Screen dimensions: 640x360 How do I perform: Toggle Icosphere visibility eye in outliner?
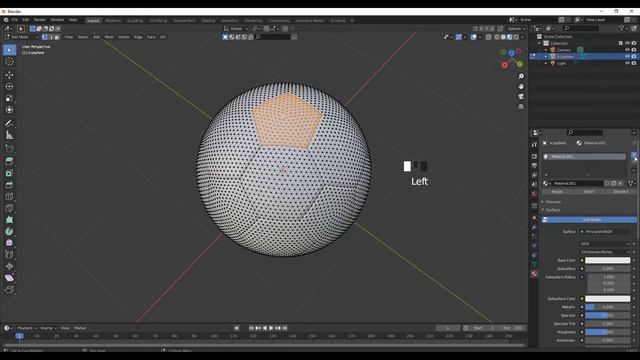click(627, 57)
